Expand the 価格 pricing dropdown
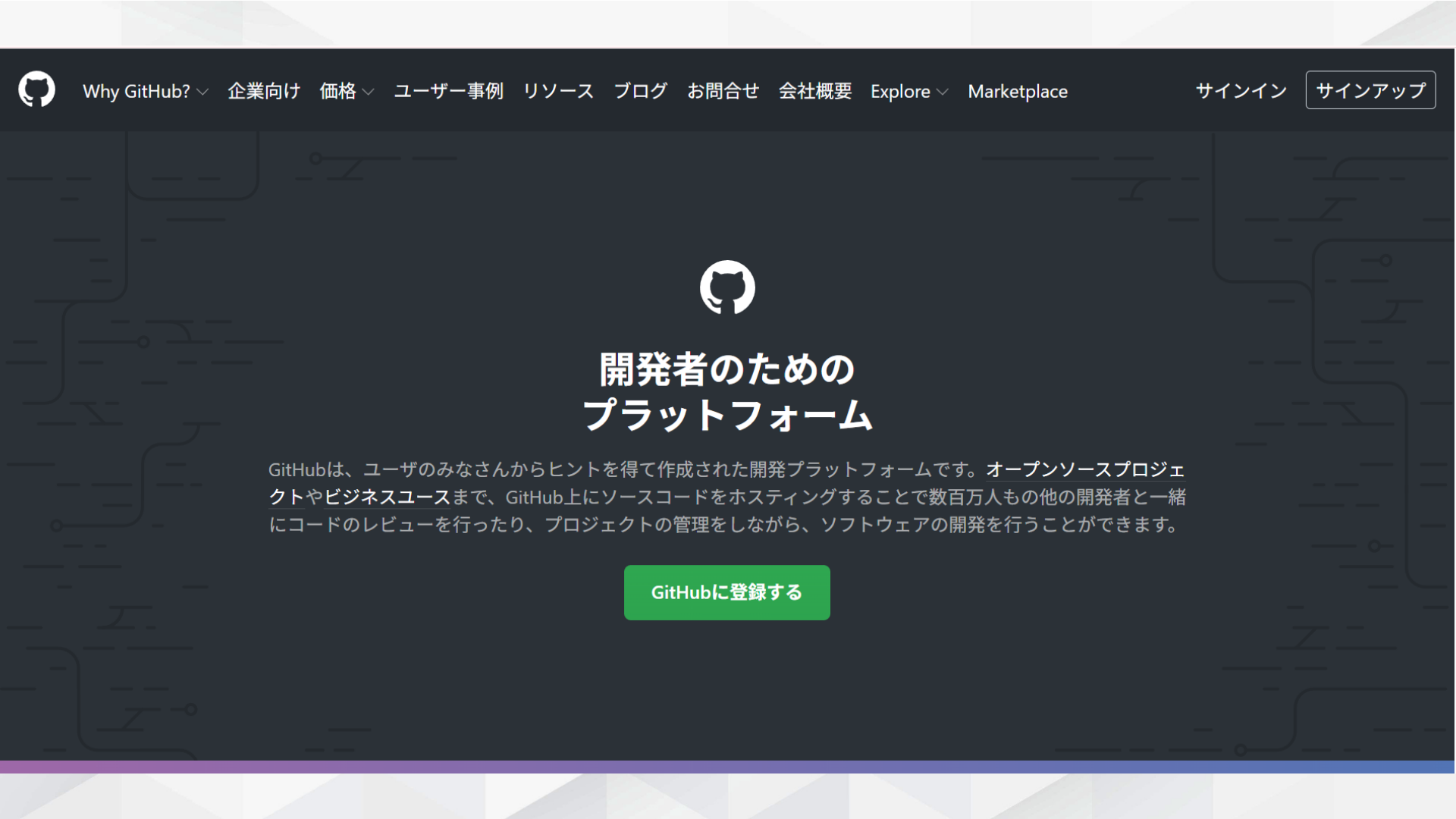Screen dimensions: 1456x819 click(x=347, y=91)
